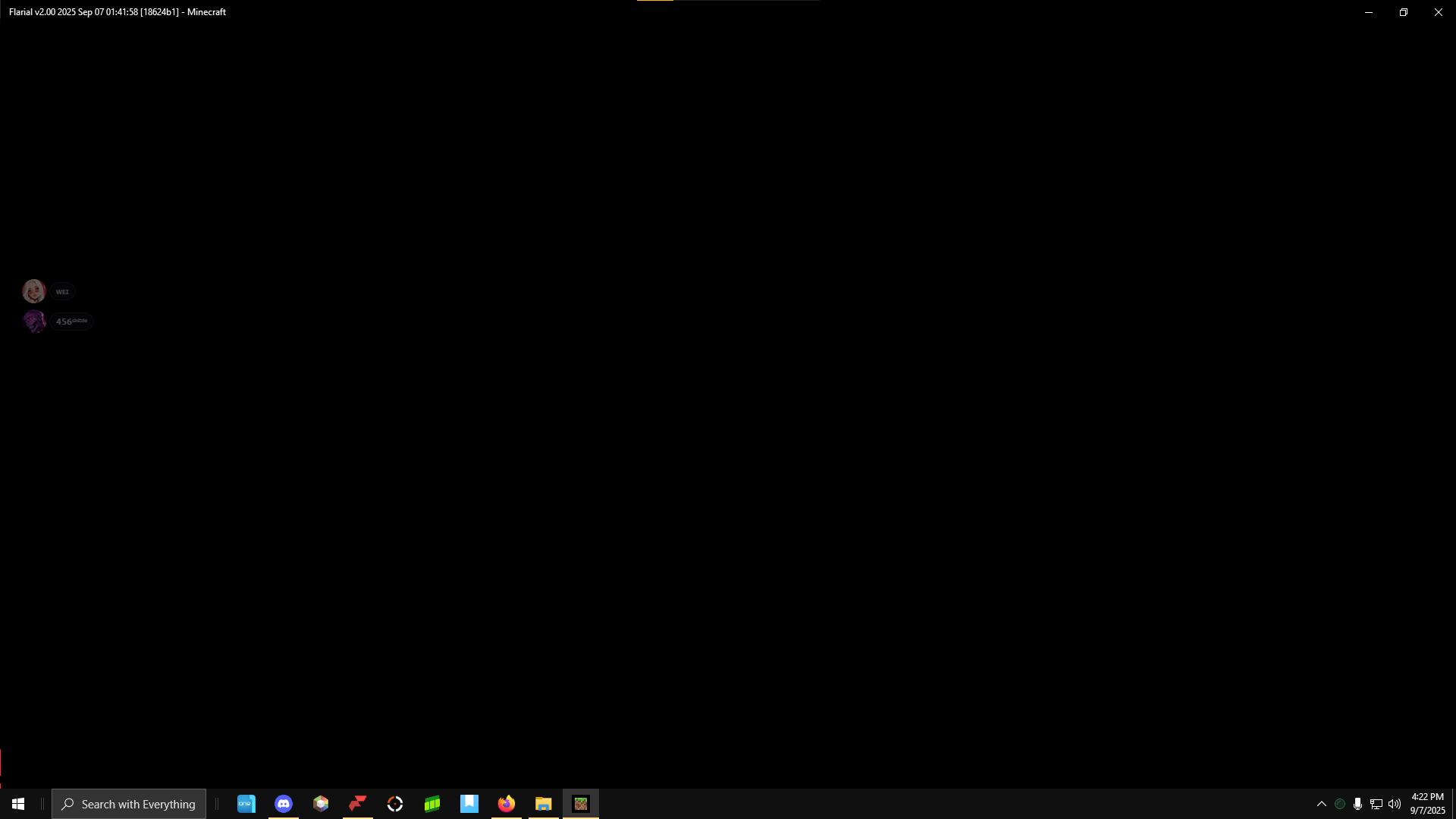Expand hidden system tray icons chevron
This screenshot has width=1456, height=819.
1322,804
